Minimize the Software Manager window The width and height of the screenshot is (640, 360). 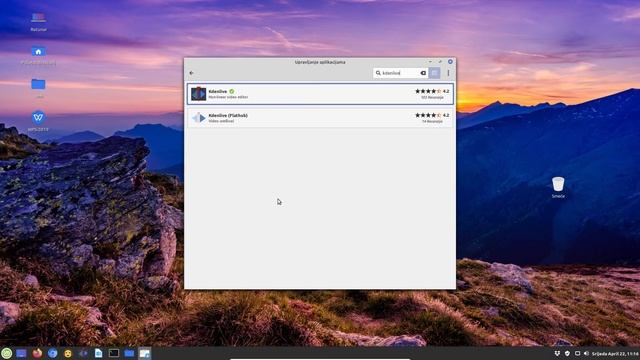[430, 62]
